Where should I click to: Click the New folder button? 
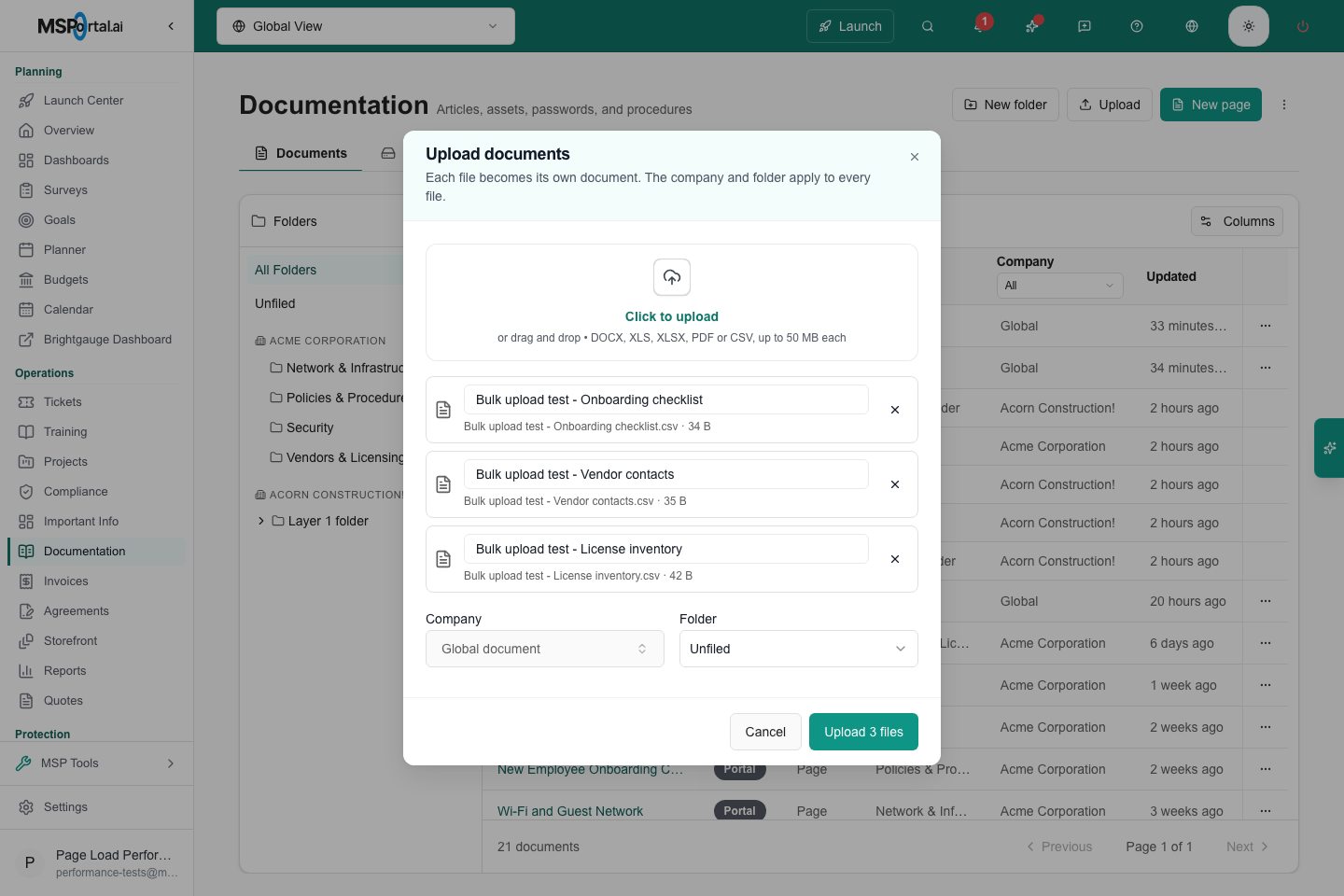(x=1005, y=105)
